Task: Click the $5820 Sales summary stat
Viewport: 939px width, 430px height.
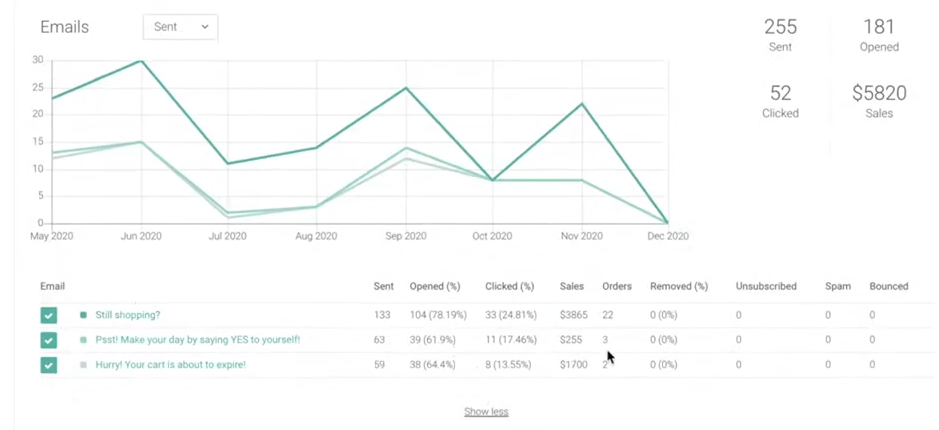Action: pos(879,101)
